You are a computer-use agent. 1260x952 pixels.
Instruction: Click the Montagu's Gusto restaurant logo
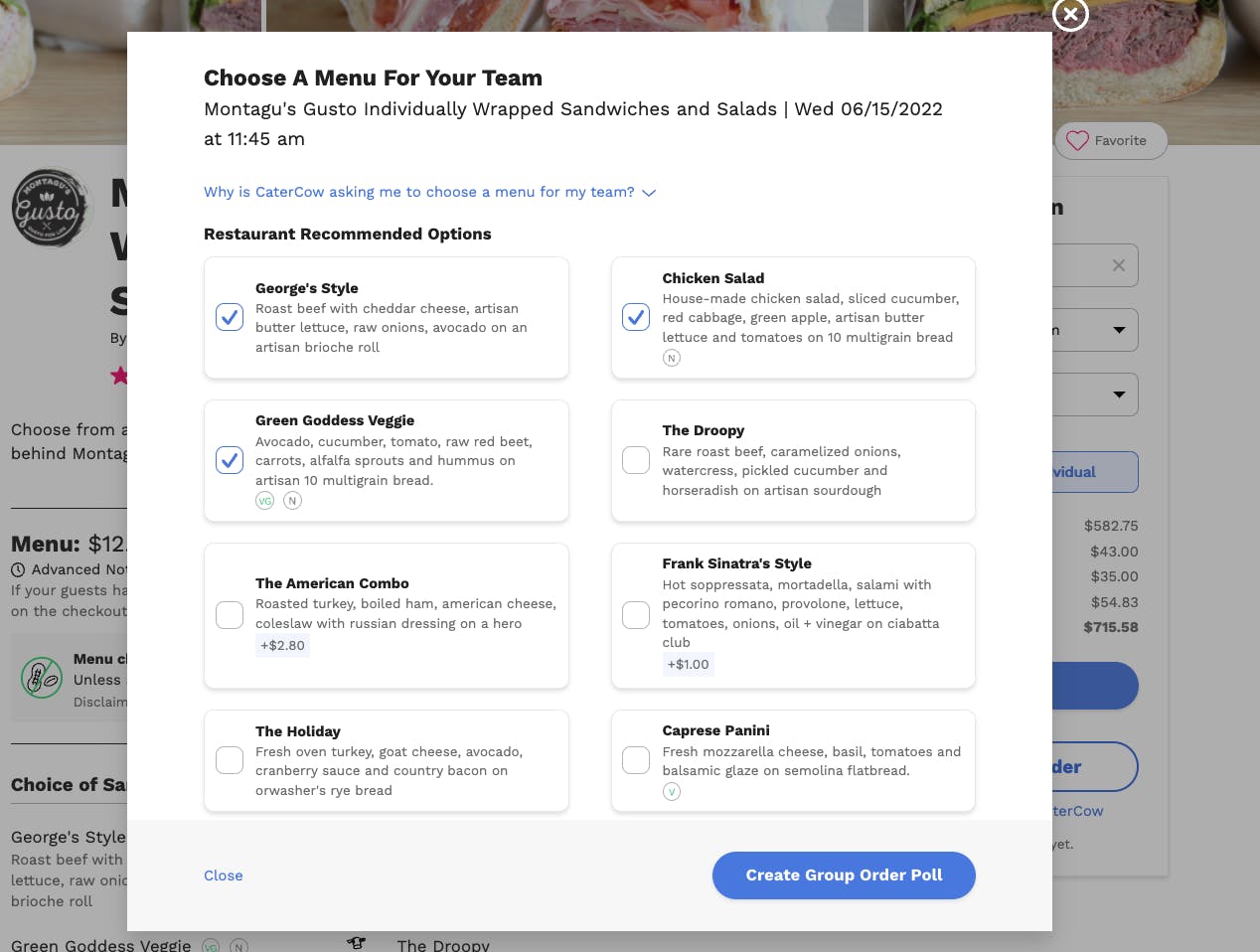(50, 208)
